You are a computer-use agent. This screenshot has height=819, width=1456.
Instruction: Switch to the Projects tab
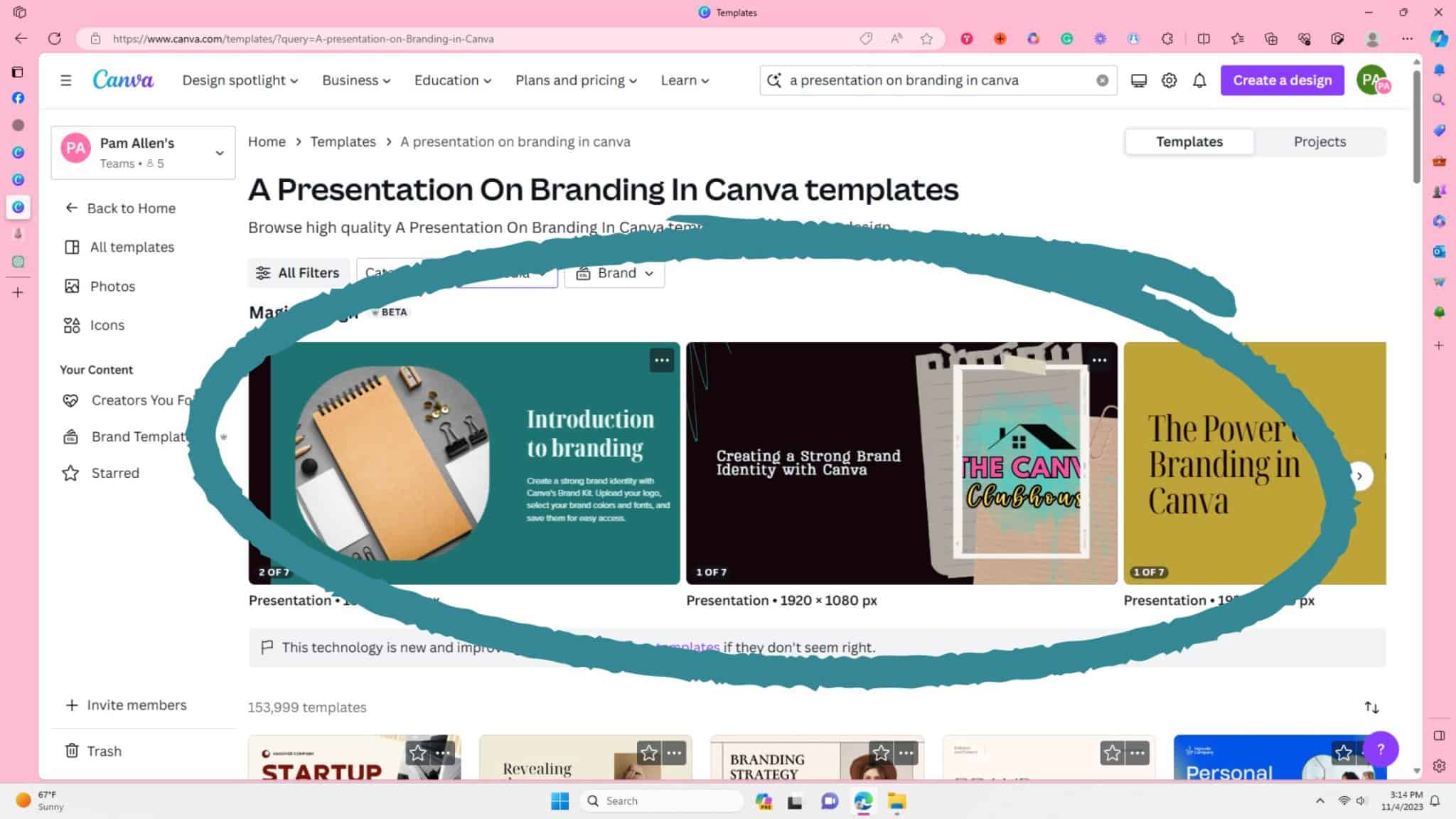(x=1319, y=141)
